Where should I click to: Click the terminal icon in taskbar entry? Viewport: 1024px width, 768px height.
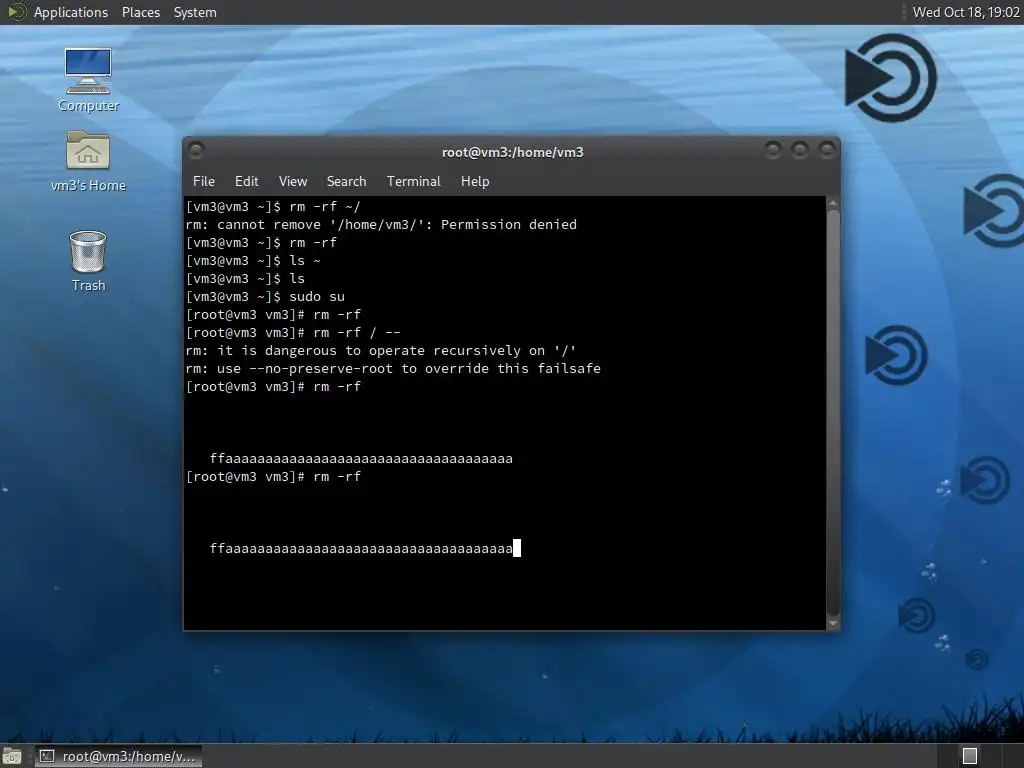point(47,756)
